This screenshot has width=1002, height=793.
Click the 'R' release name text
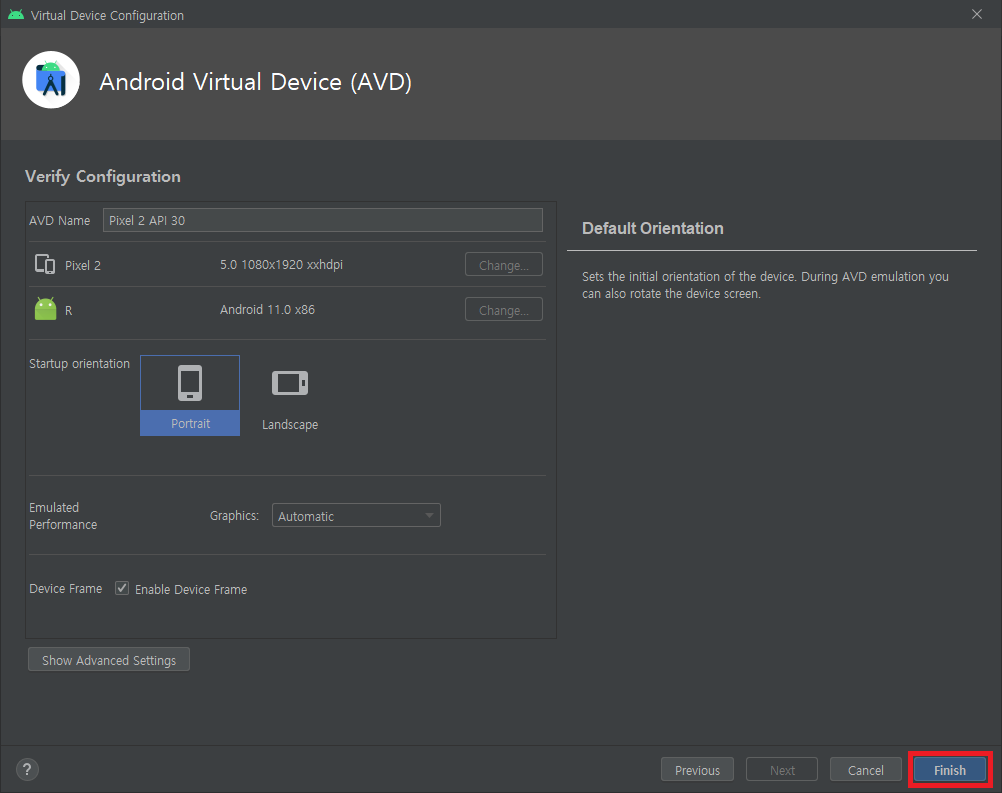(68, 311)
